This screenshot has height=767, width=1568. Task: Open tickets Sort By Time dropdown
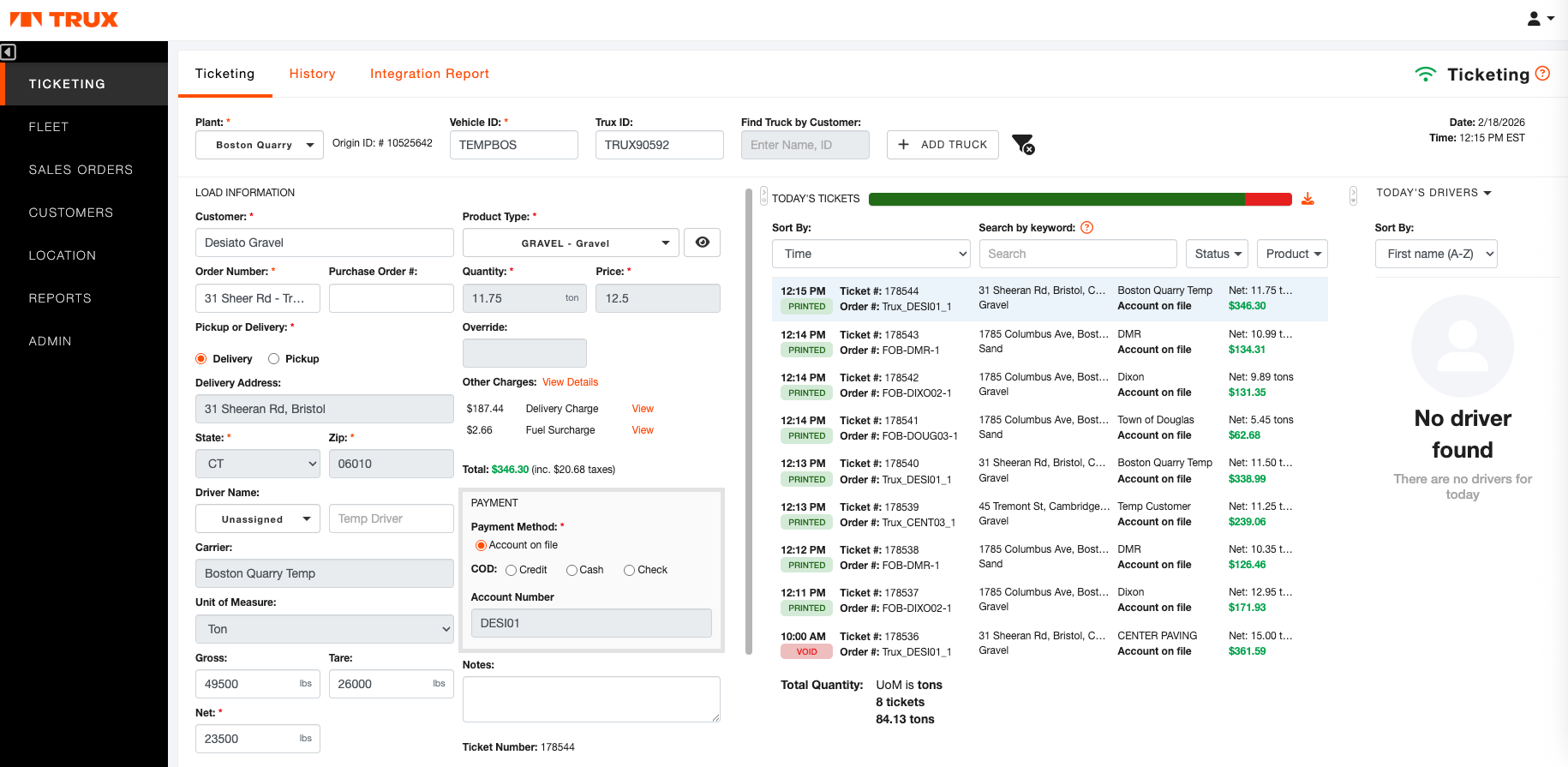871,254
